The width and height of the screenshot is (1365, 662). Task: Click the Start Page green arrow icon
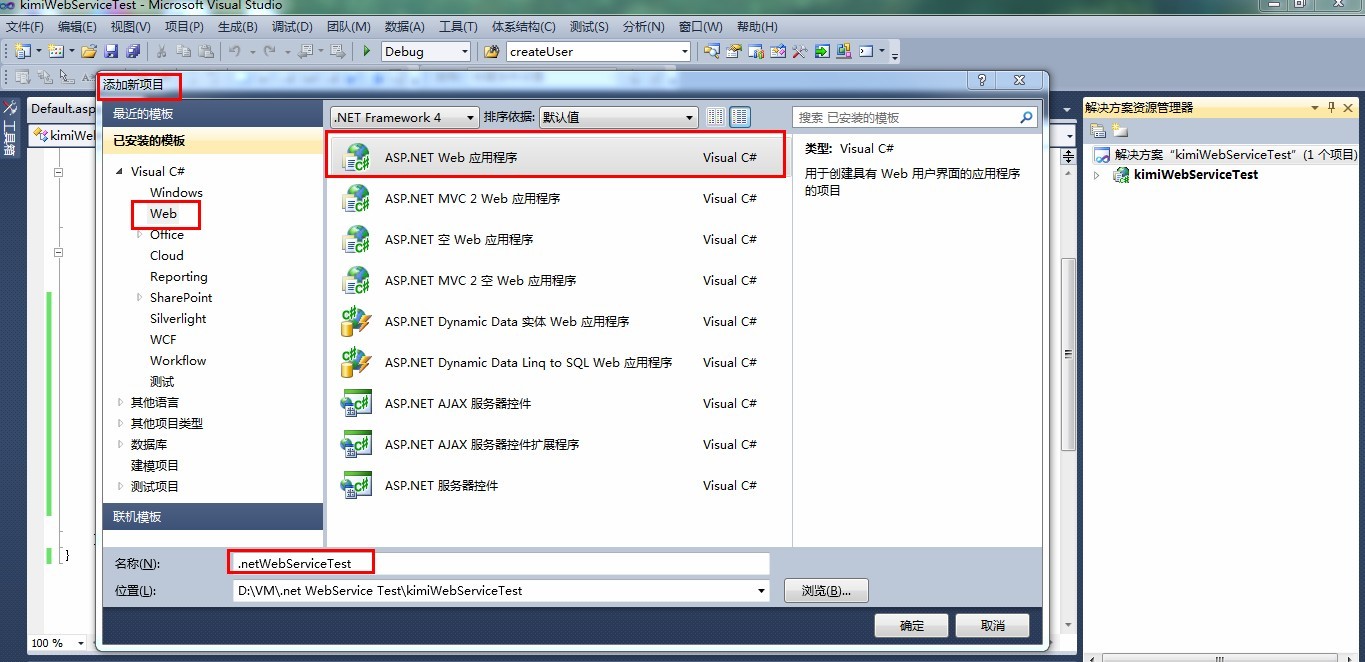822,51
